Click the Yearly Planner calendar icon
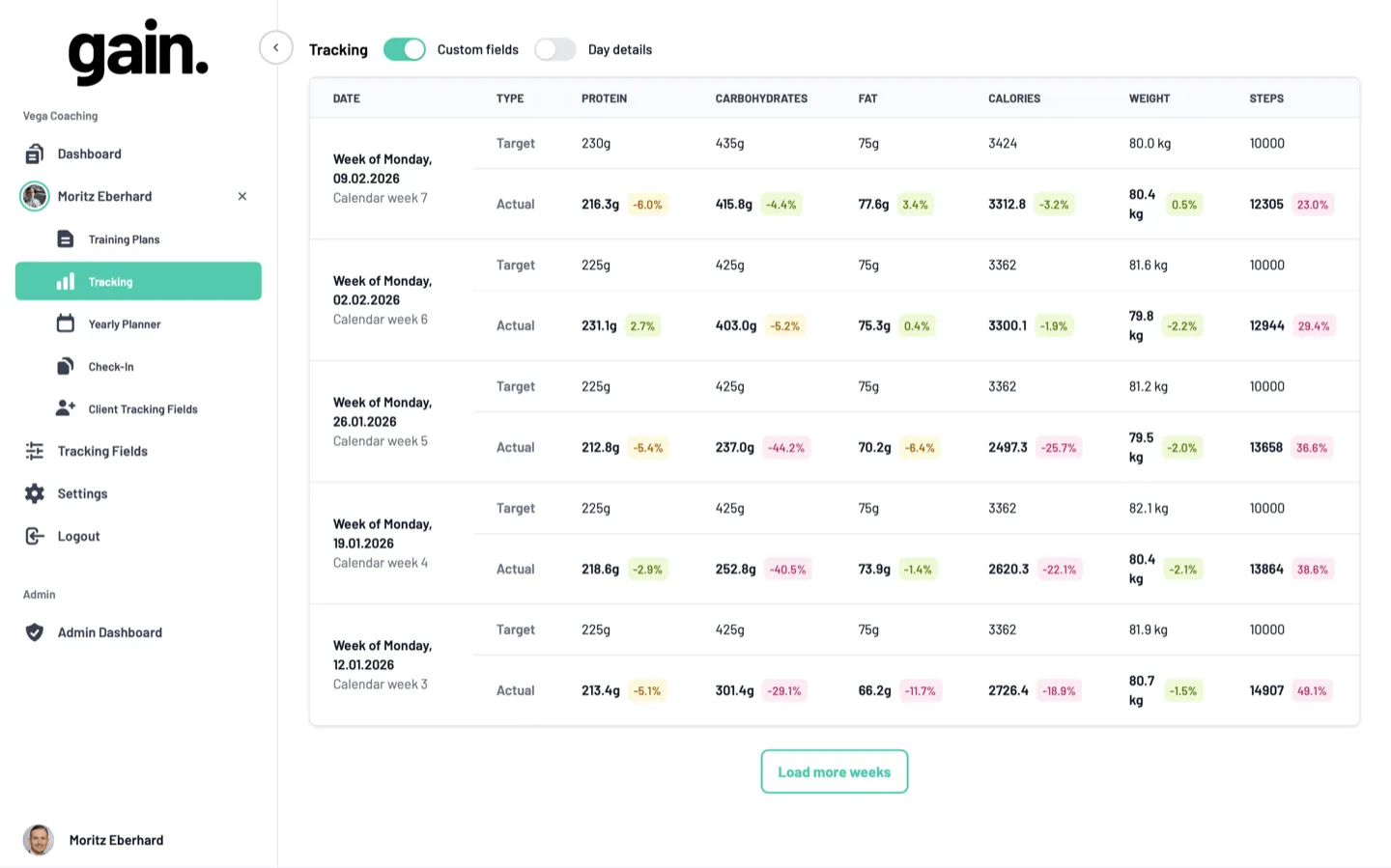The height and width of the screenshot is (868, 1391). click(x=64, y=323)
